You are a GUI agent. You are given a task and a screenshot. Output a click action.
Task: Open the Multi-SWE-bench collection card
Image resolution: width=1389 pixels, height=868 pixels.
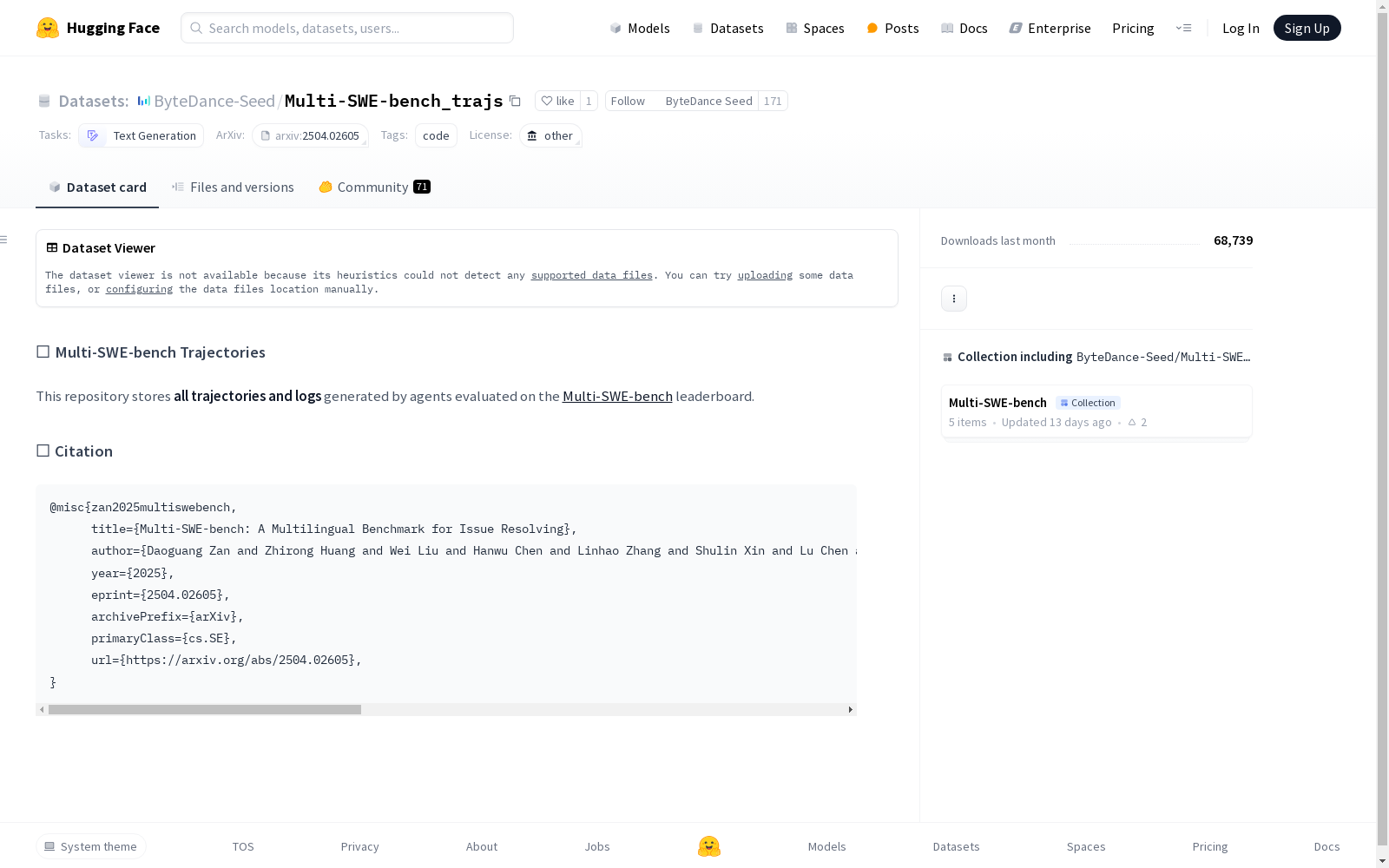[1096, 411]
